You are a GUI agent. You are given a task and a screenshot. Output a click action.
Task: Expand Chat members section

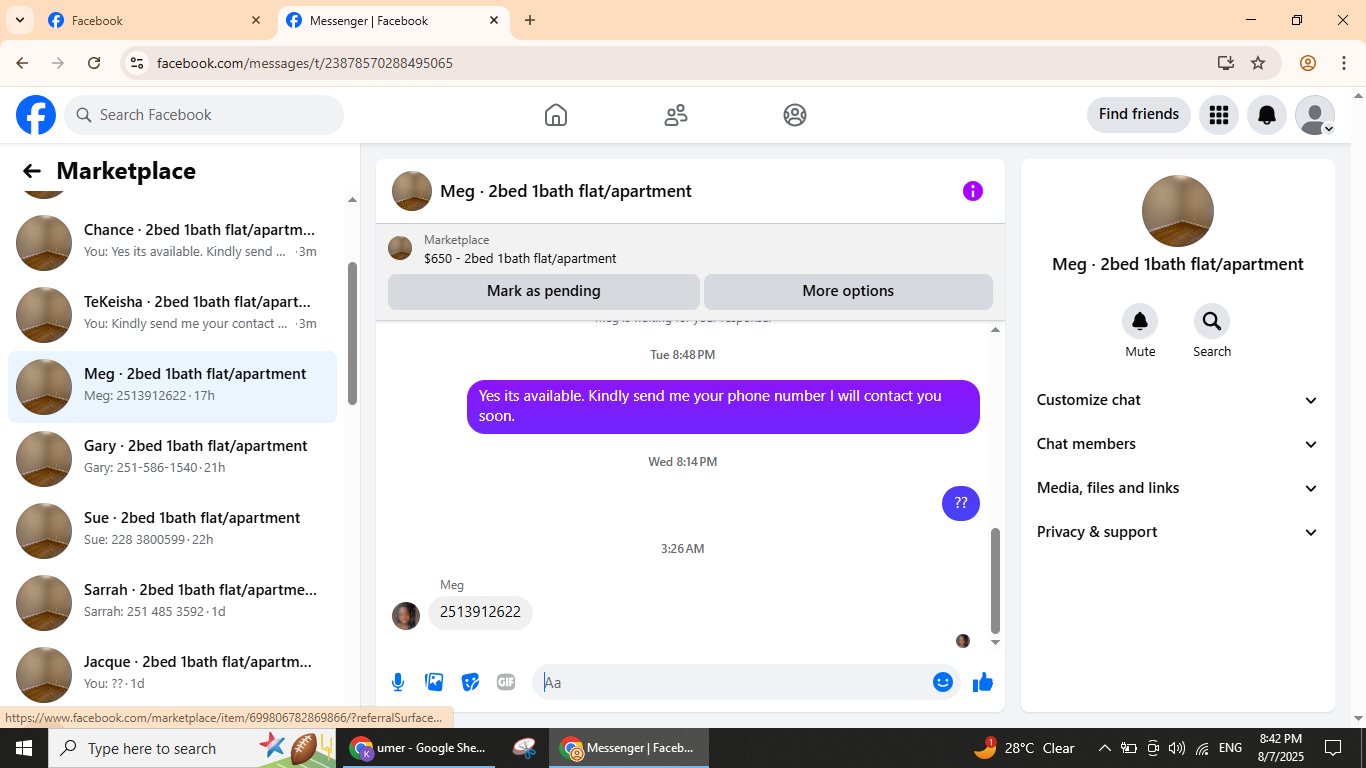point(1178,444)
